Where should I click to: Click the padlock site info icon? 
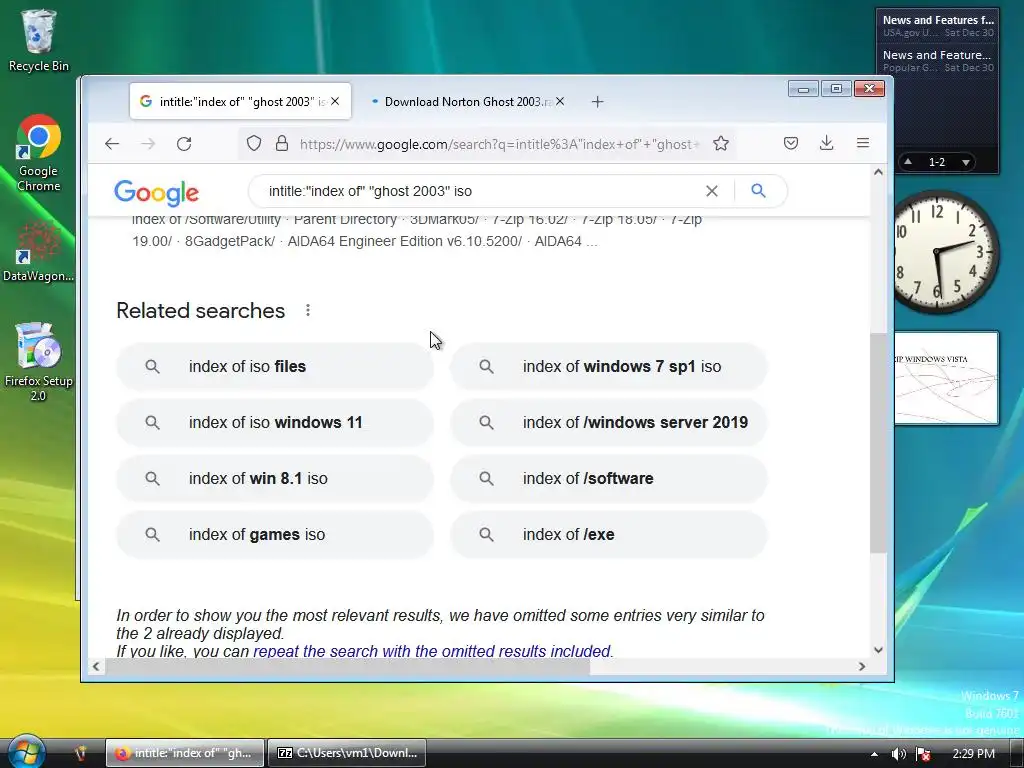tap(281, 144)
